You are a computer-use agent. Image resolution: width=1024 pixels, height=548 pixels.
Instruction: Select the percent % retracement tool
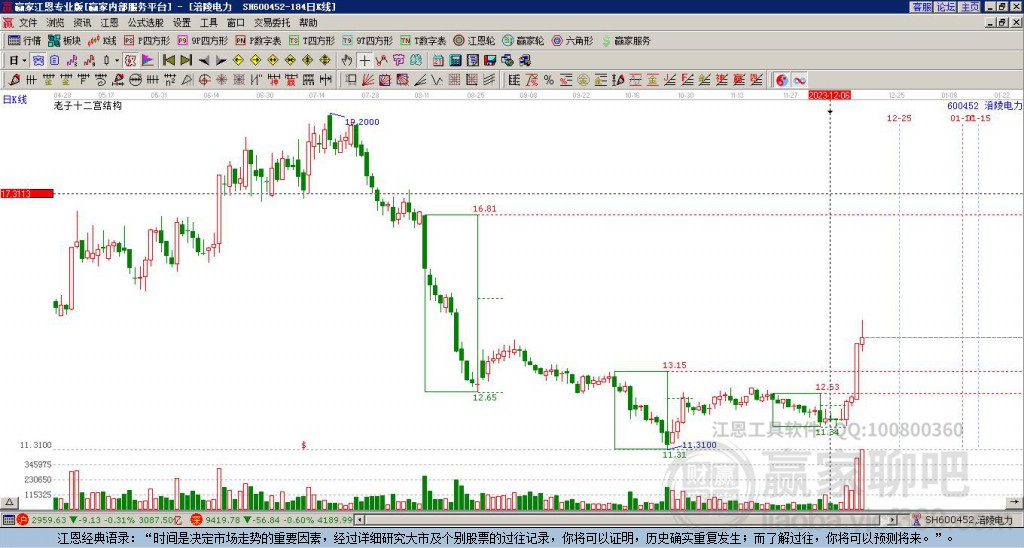[x=549, y=80]
